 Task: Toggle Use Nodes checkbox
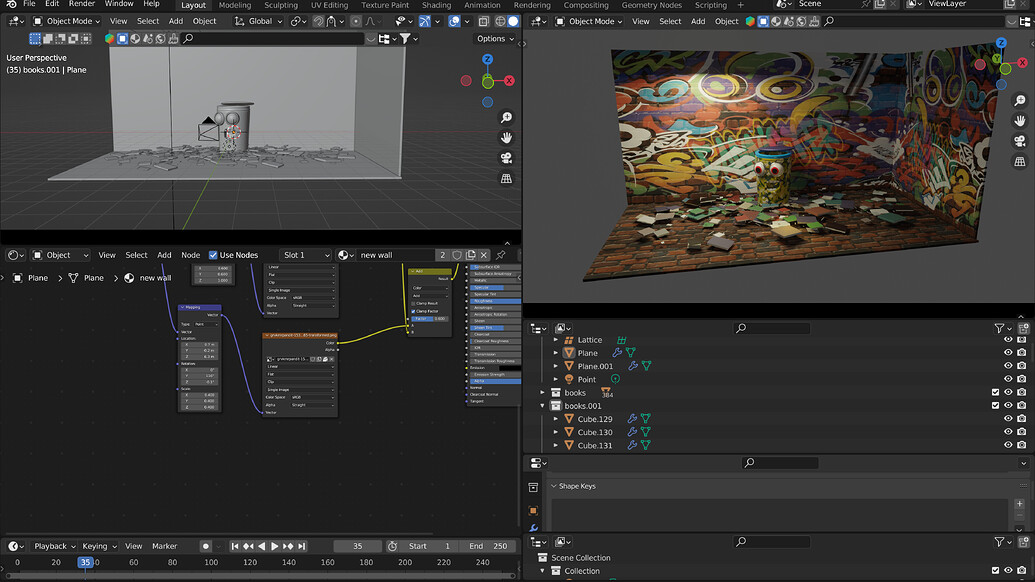(x=213, y=255)
